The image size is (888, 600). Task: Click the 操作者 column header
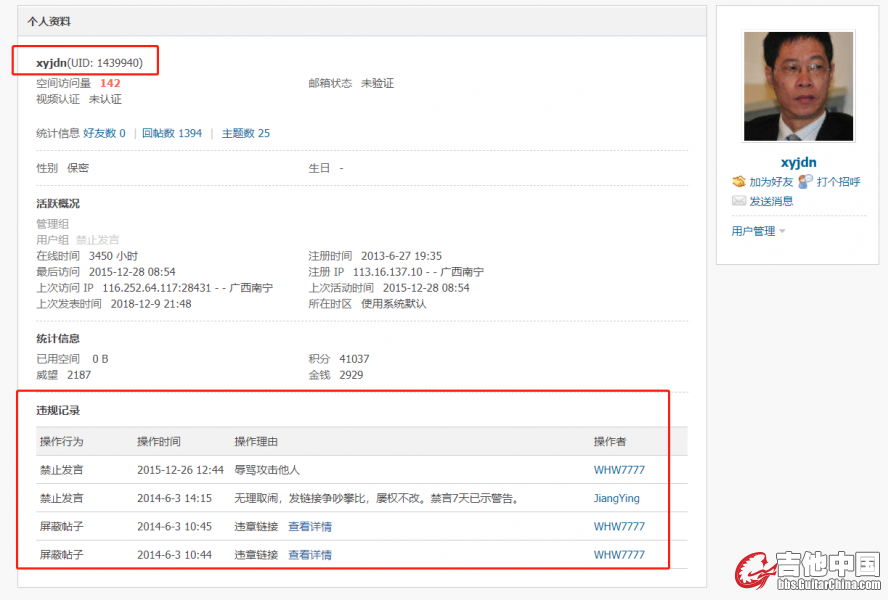point(610,441)
